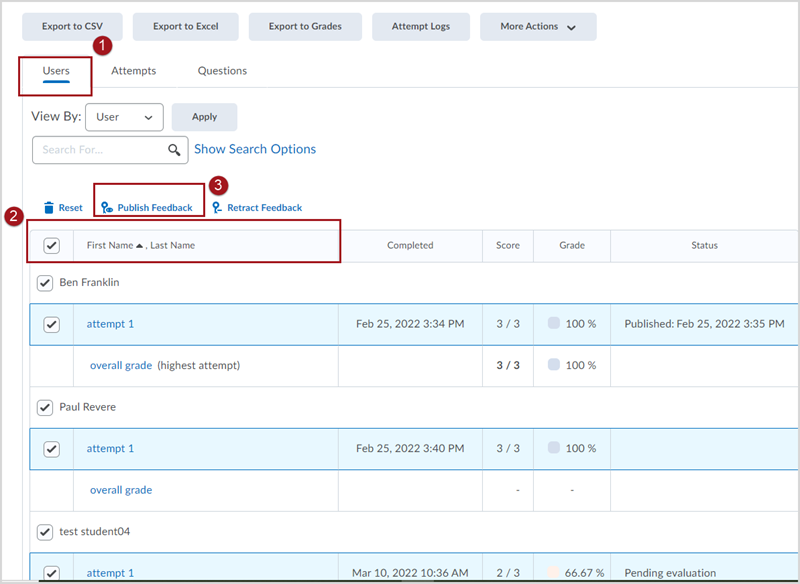
Task: Toggle Ben Franklin's attempt 1 checkbox
Action: pos(52,324)
